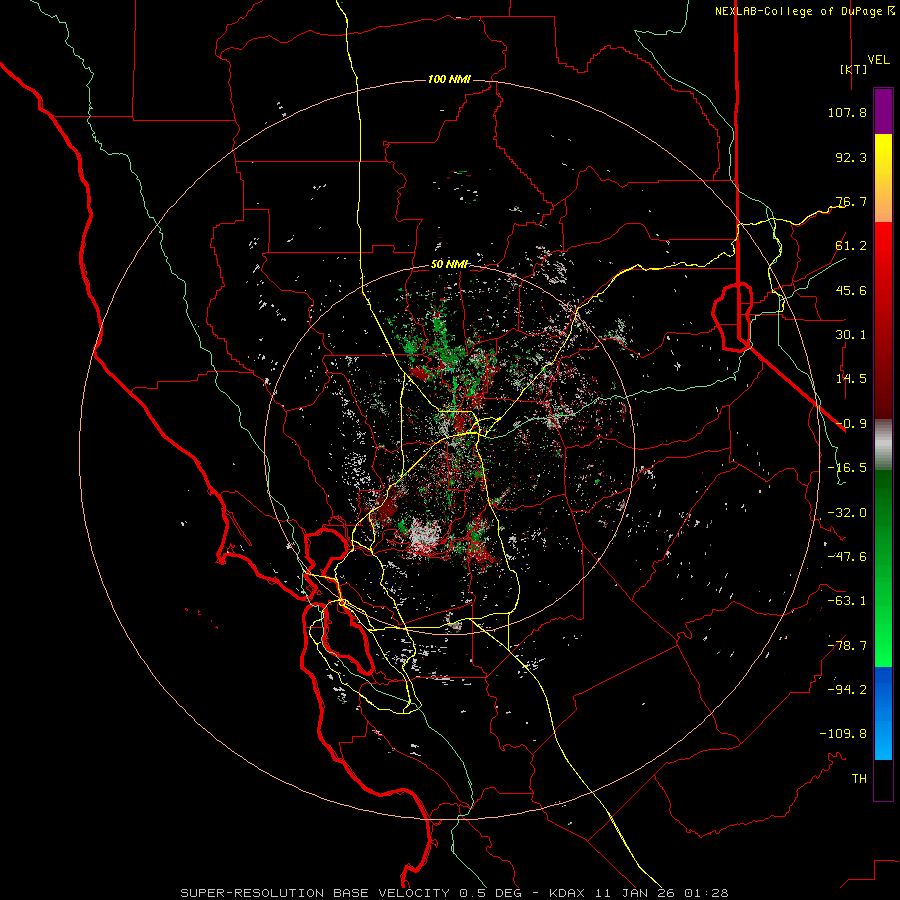Click the -94.2 velocity scale value
The height and width of the screenshot is (900, 900).
pos(847,690)
